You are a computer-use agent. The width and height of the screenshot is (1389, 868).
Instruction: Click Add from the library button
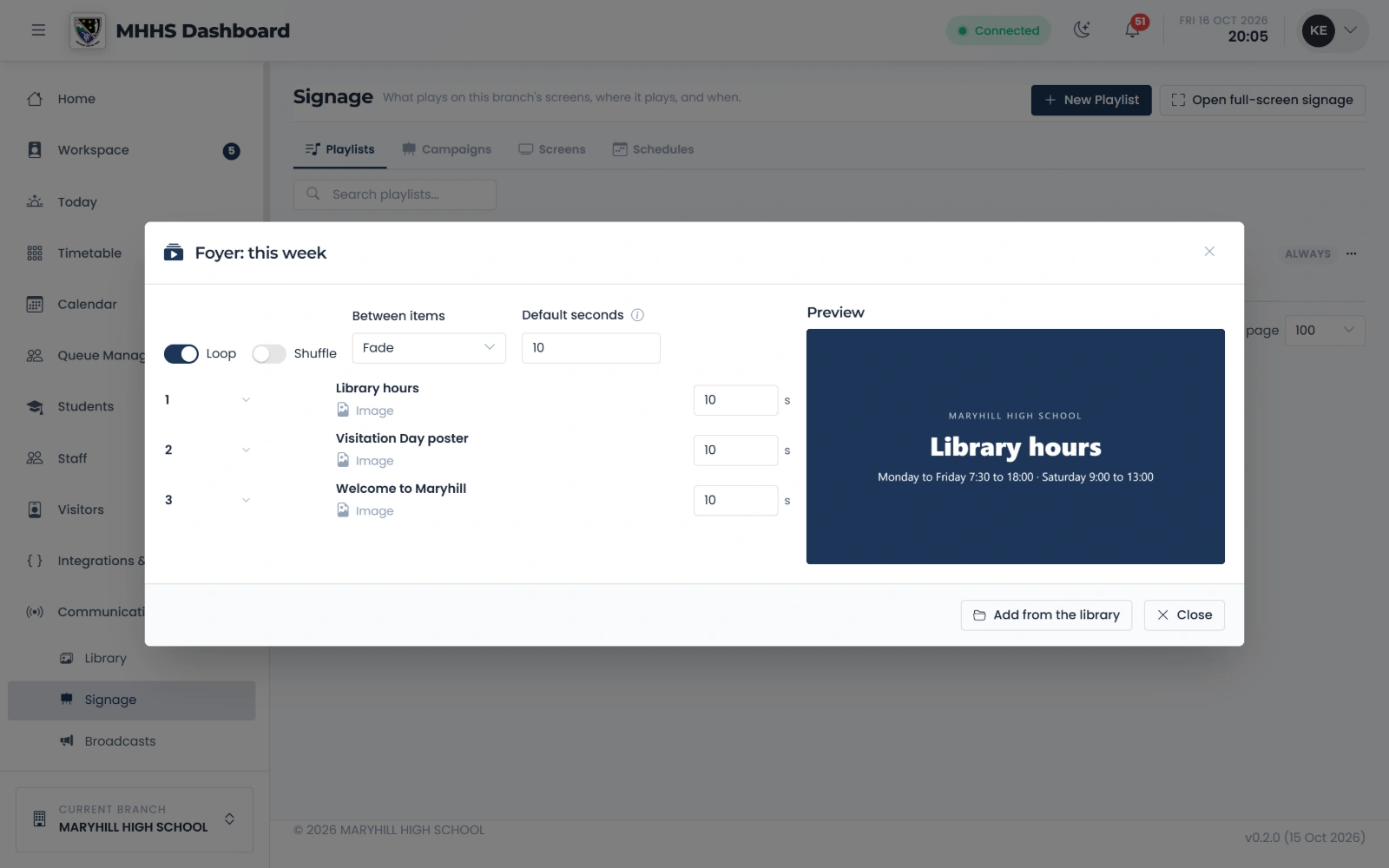point(1046,615)
